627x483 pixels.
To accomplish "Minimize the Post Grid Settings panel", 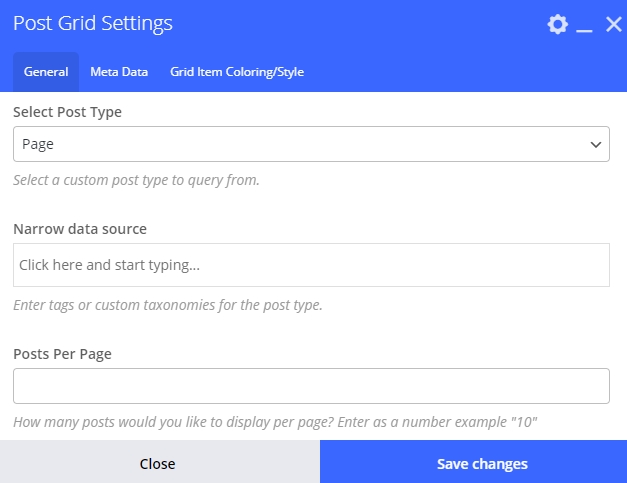I will point(586,26).
